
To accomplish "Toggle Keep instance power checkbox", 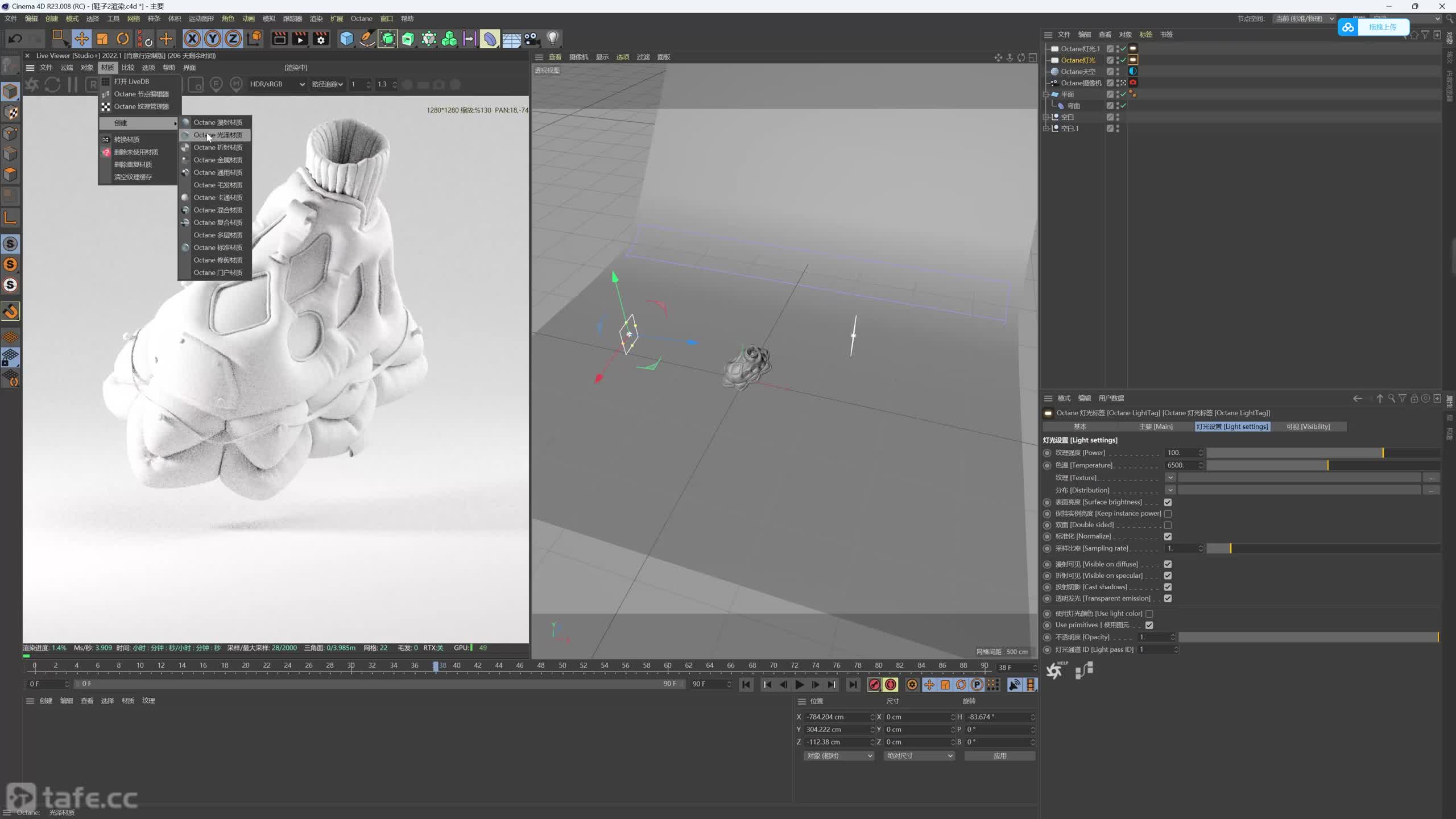I will (x=1168, y=514).
